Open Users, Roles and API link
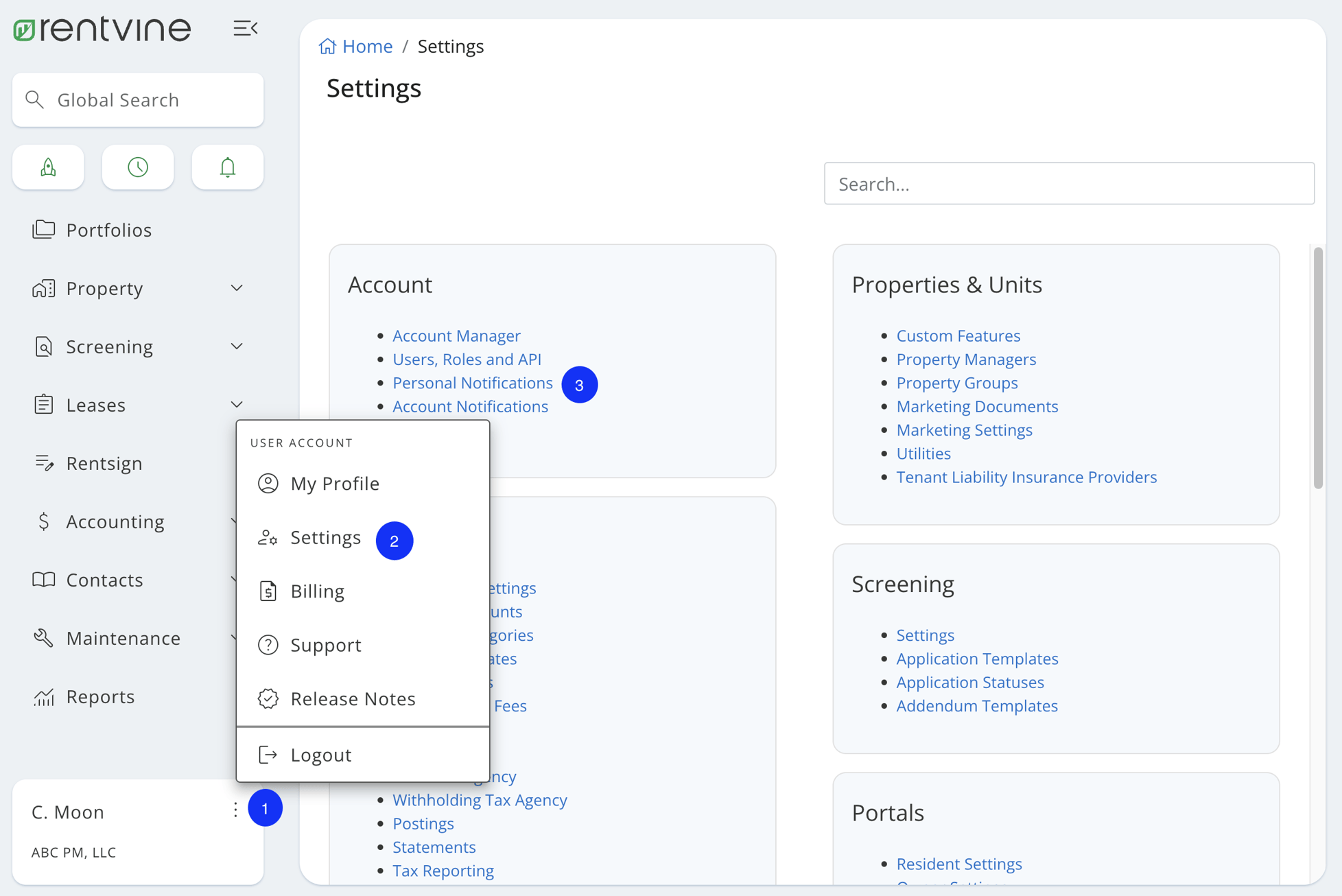Image resolution: width=1342 pixels, height=896 pixels. 467,359
